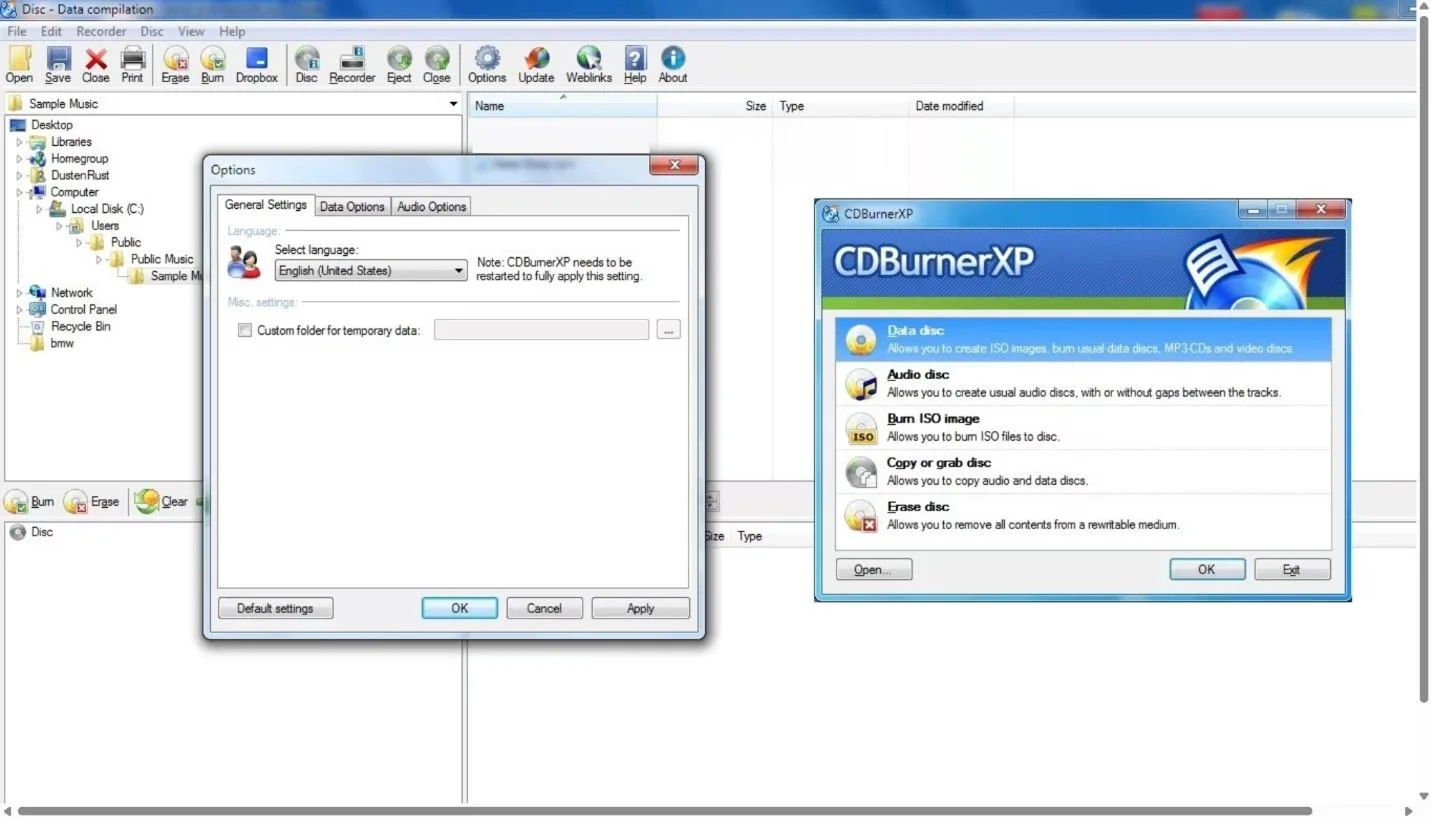The height and width of the screenshot is (818, 1431).
Task: Click the Eject toolbar icon
Action: 399,64
